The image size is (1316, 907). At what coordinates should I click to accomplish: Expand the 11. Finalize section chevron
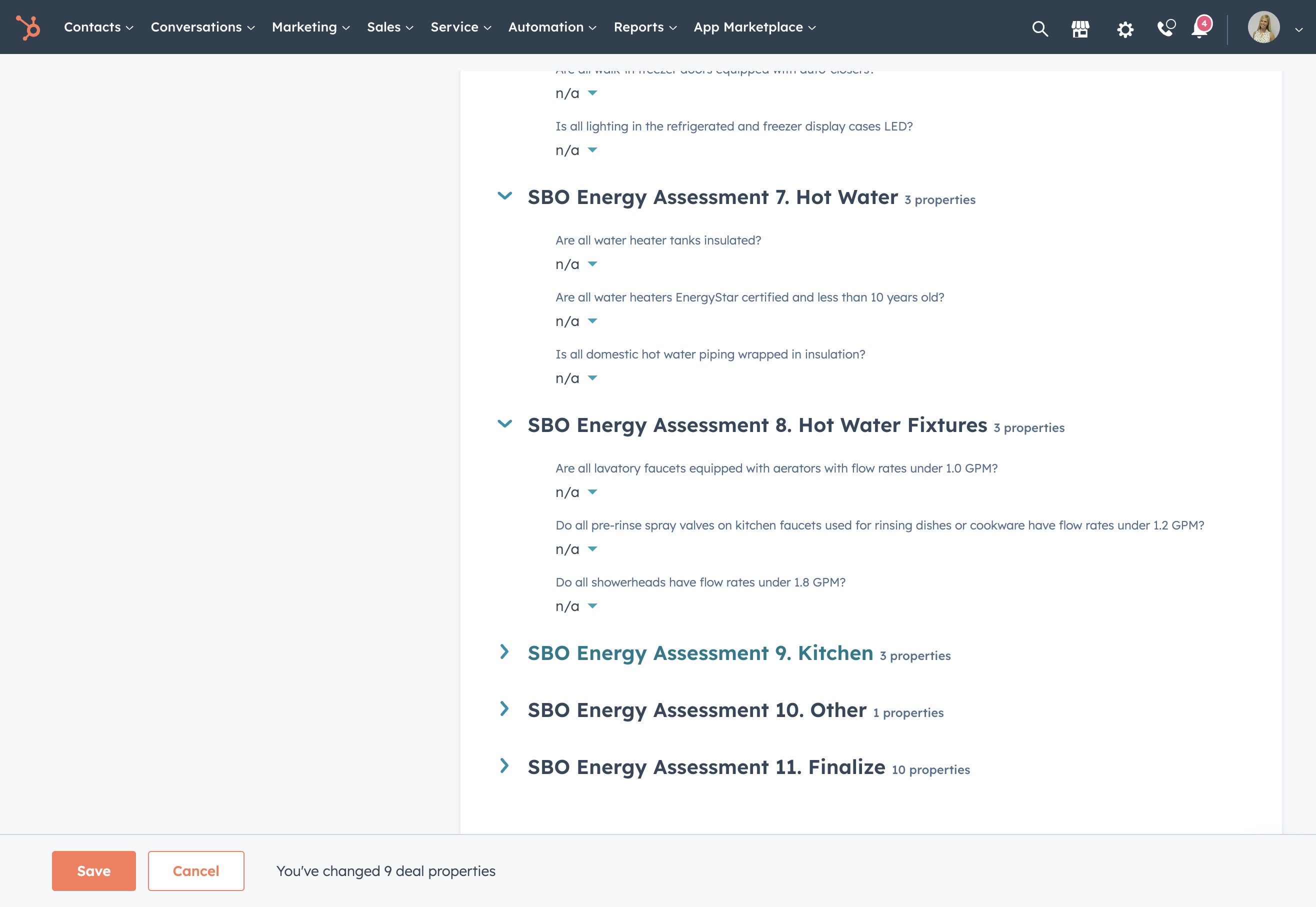[504, 765]
